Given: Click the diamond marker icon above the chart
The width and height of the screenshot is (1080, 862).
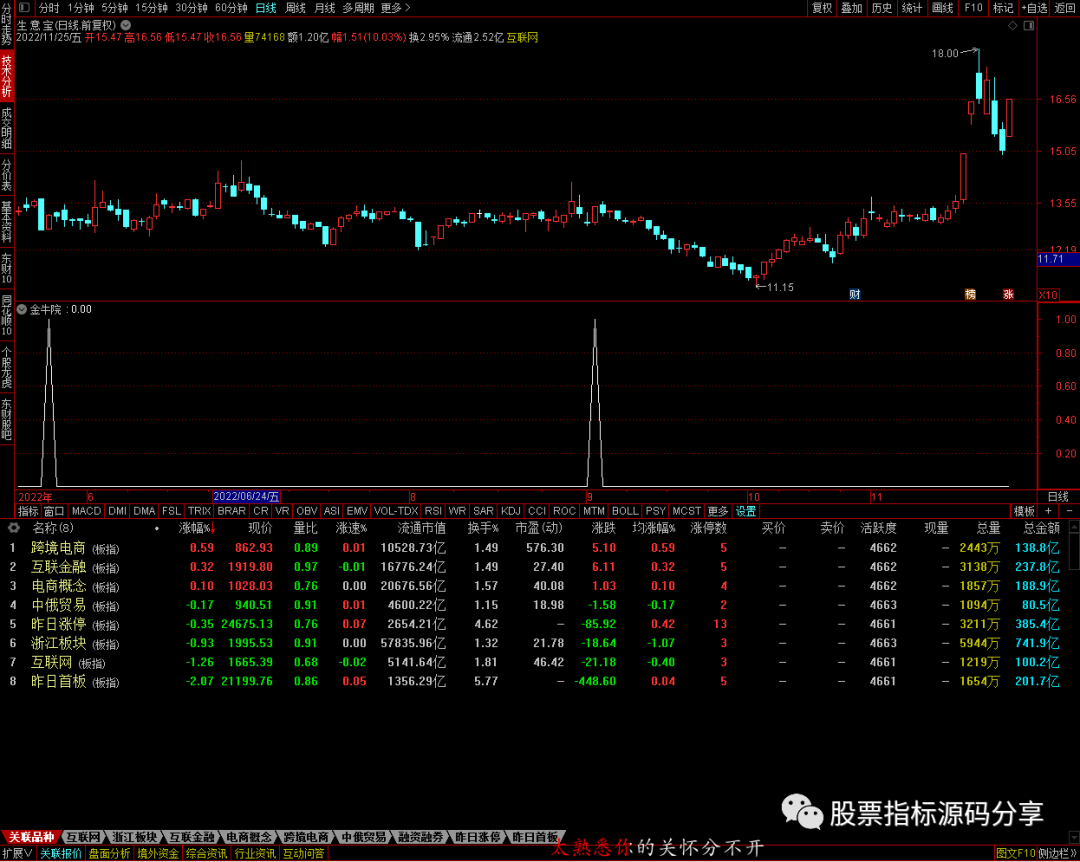Looking at the screenshot, I should point(1012,25).
